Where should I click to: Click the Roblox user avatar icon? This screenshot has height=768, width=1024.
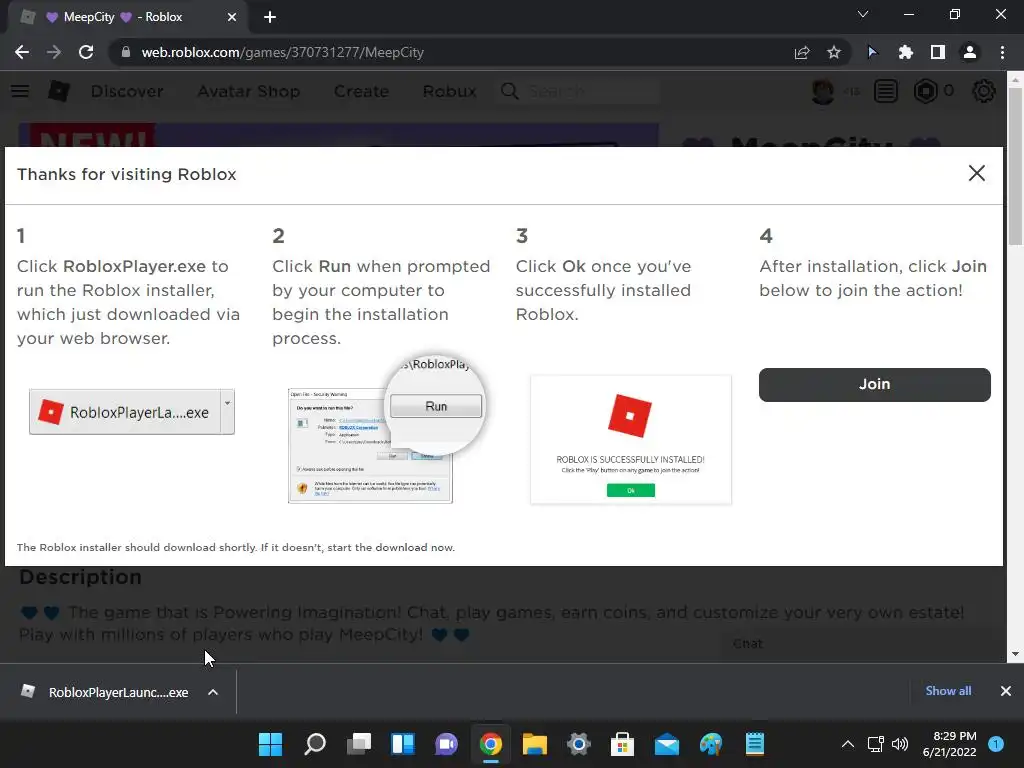pyautogui.click(x=823, y=91)
